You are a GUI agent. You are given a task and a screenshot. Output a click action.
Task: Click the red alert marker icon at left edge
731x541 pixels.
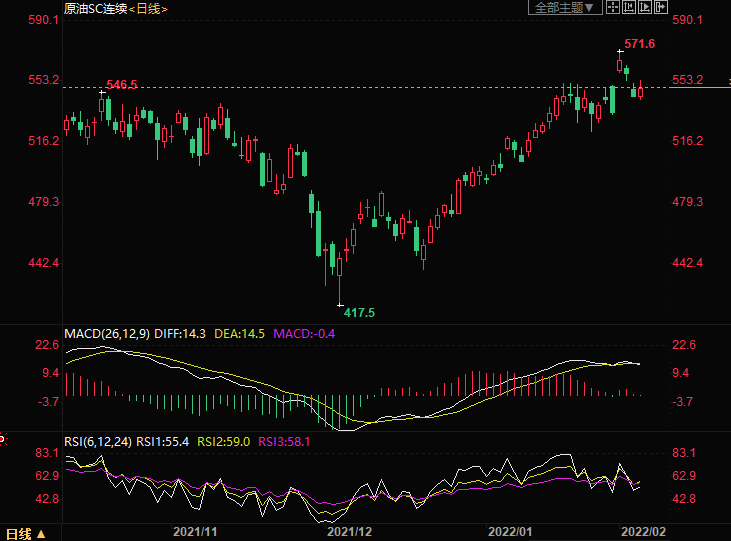coord(3,437)
